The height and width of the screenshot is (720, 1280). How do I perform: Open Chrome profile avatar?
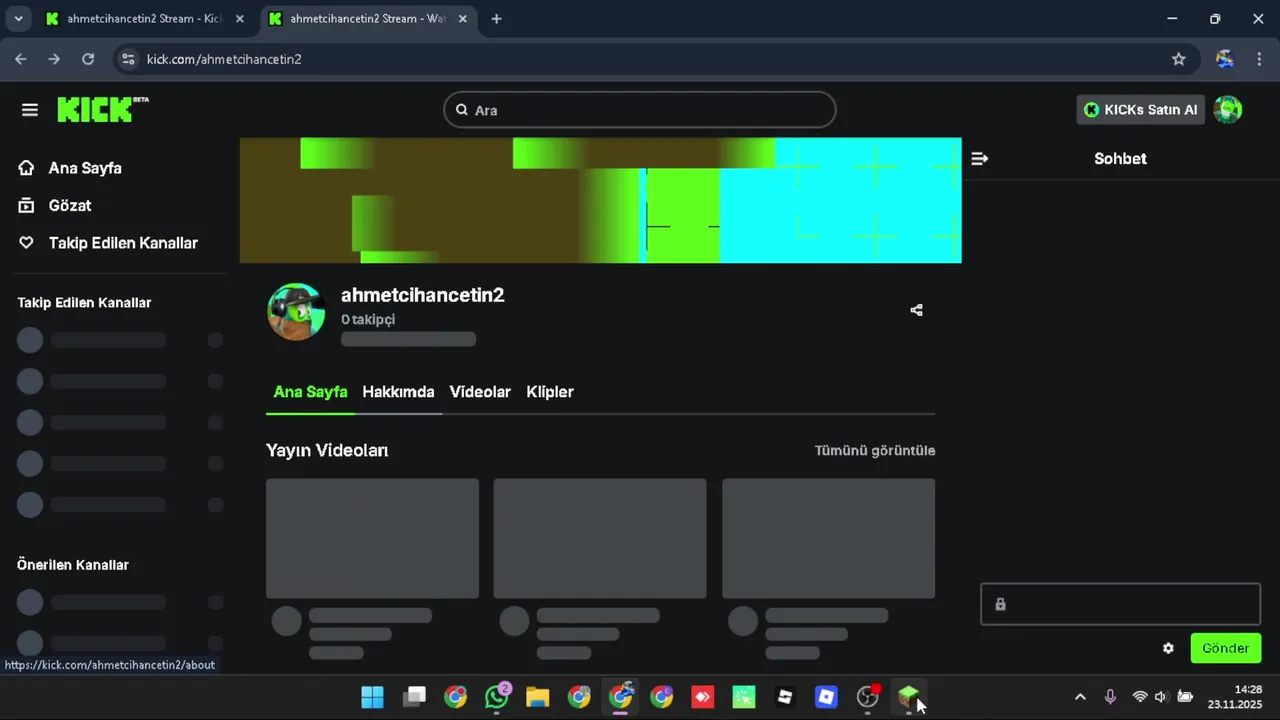pos(1225,59)
